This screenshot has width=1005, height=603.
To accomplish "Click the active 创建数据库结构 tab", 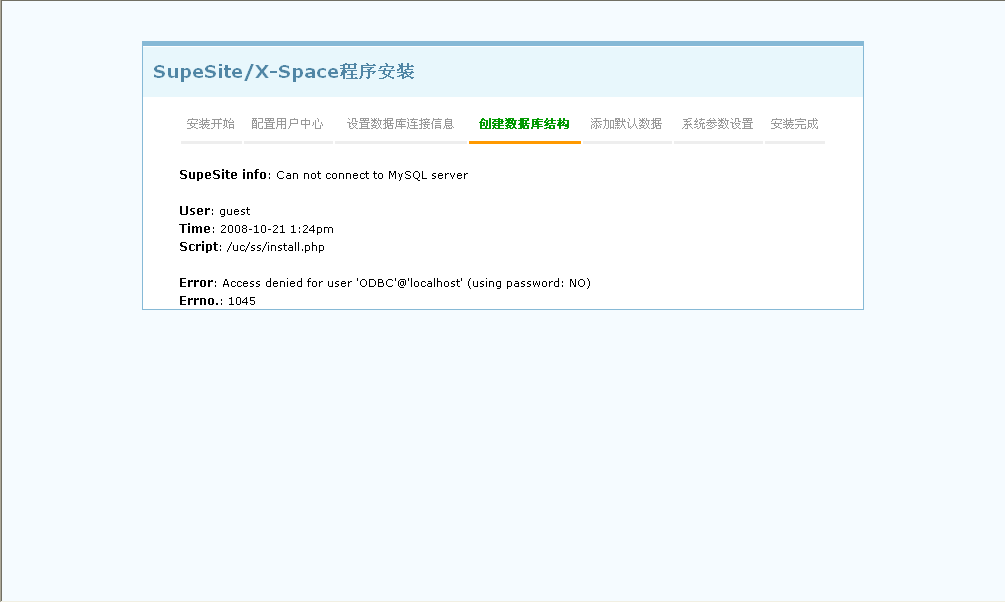I will (x=524, y=124).
